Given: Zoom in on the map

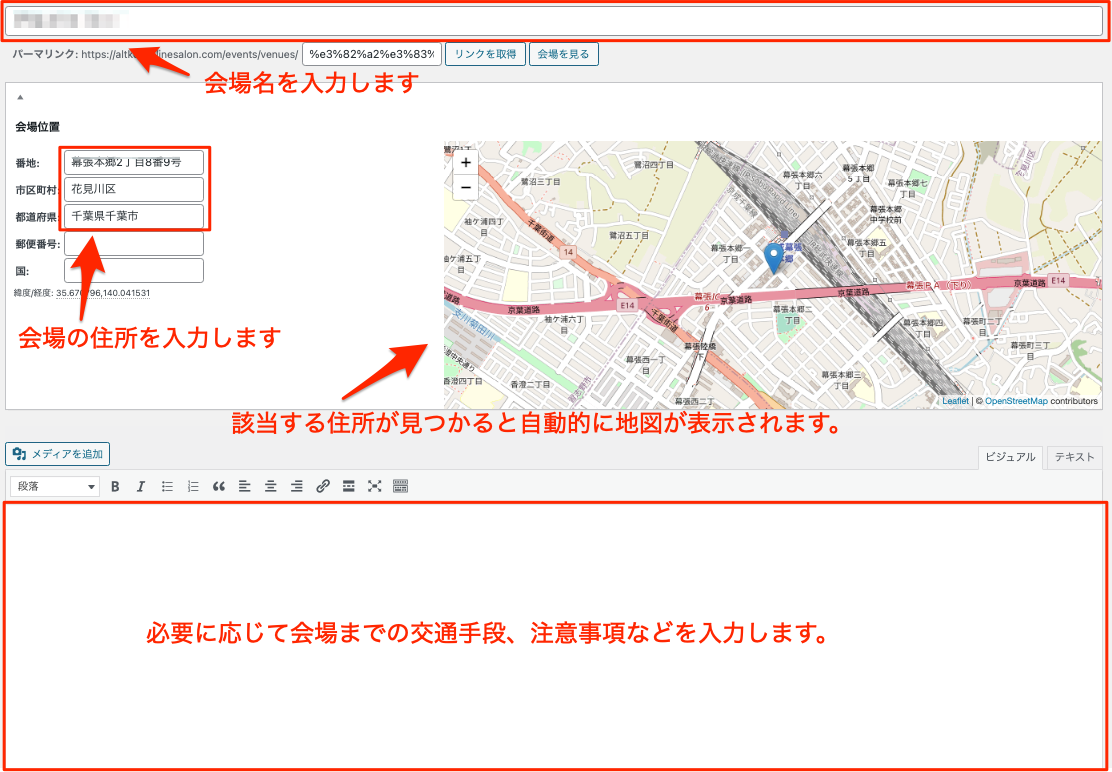Looking at the screenshot, I should (465, 162).
